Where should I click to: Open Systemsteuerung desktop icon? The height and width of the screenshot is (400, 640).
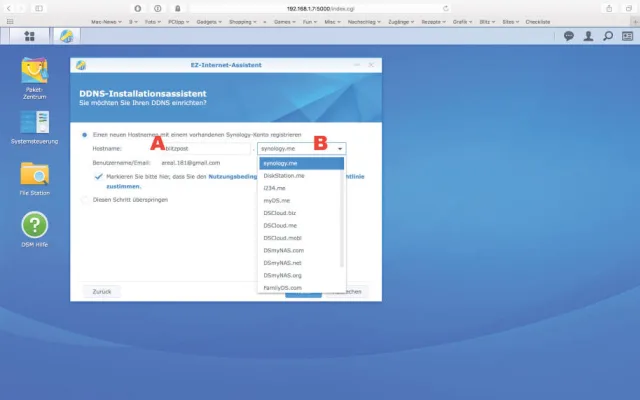pyautogui.click(x=34, y=127)
